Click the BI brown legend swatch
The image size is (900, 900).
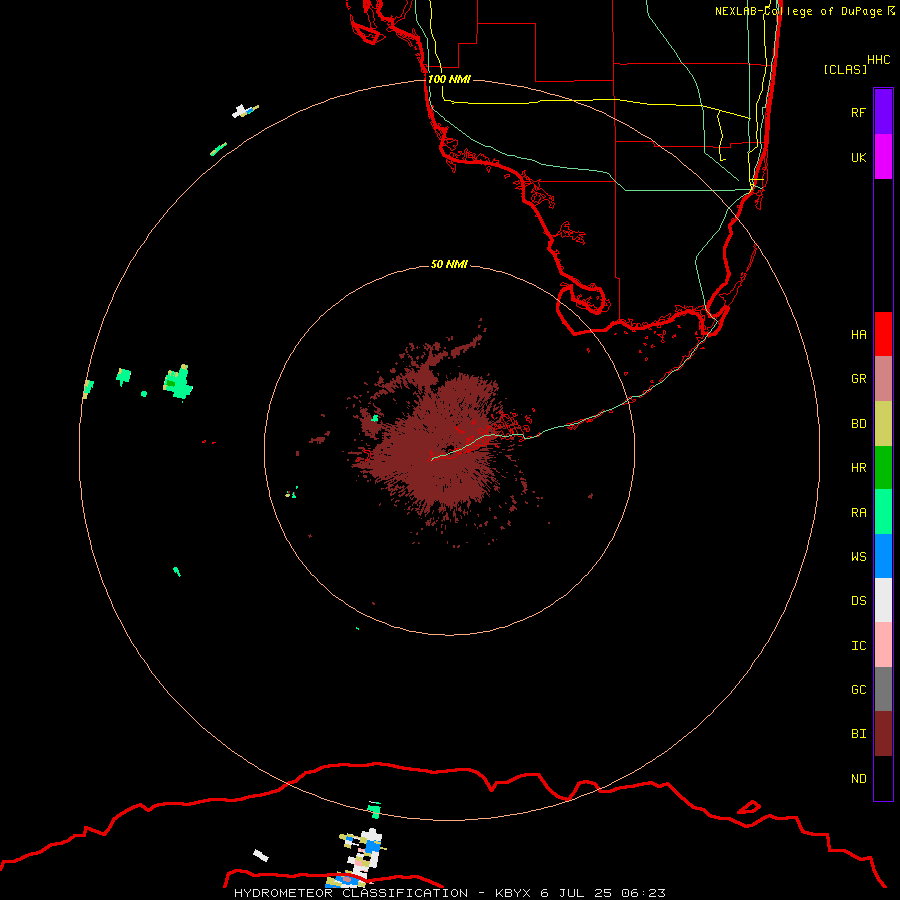click(x=883, y=734)
